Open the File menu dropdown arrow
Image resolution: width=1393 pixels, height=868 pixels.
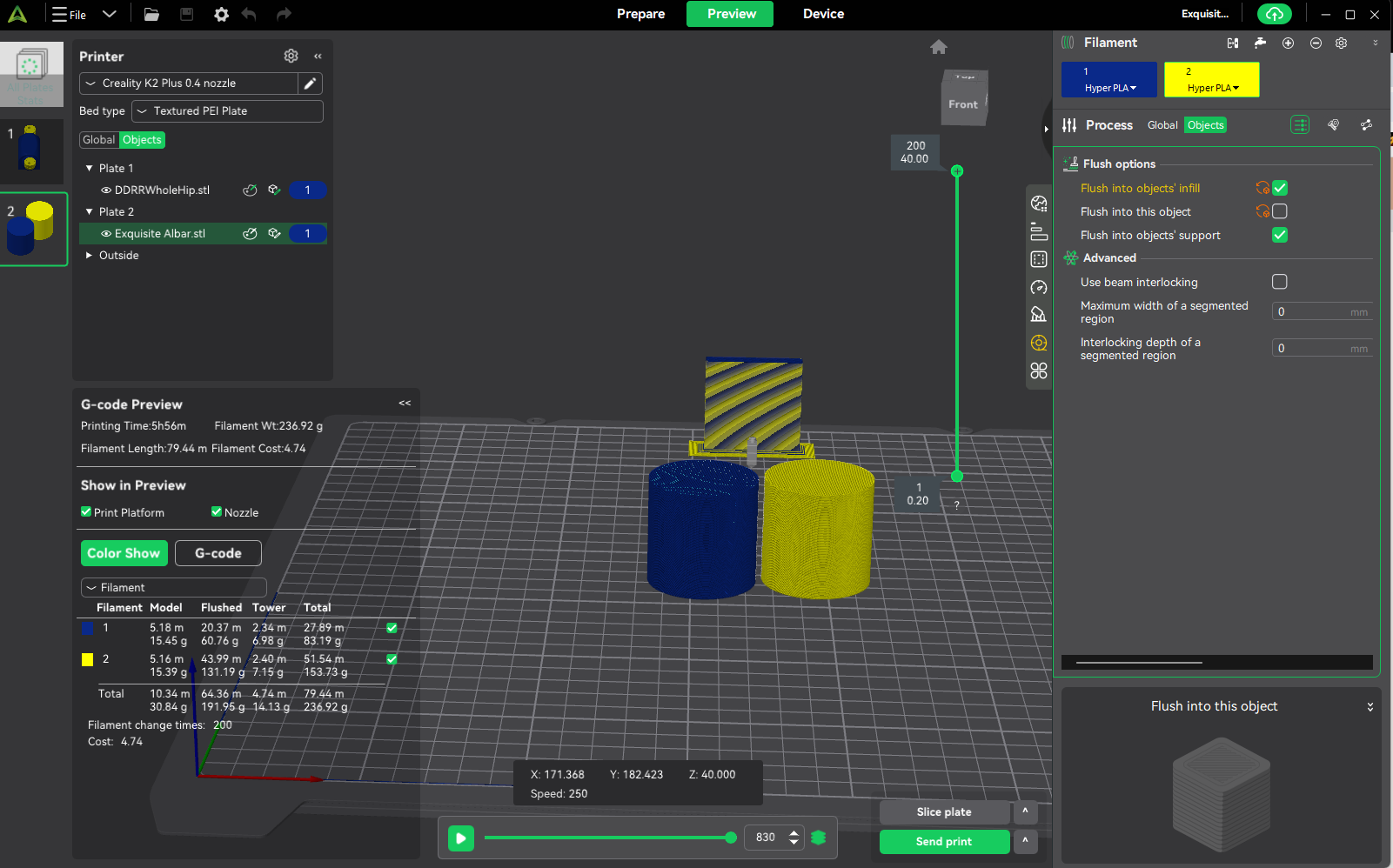[109, 14]
